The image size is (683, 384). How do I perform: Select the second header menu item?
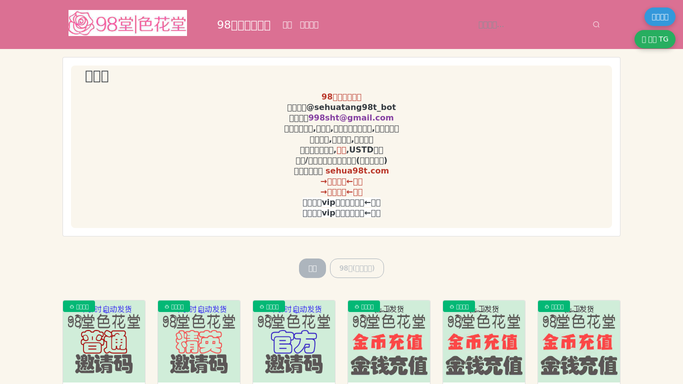(x=309, y=25)
